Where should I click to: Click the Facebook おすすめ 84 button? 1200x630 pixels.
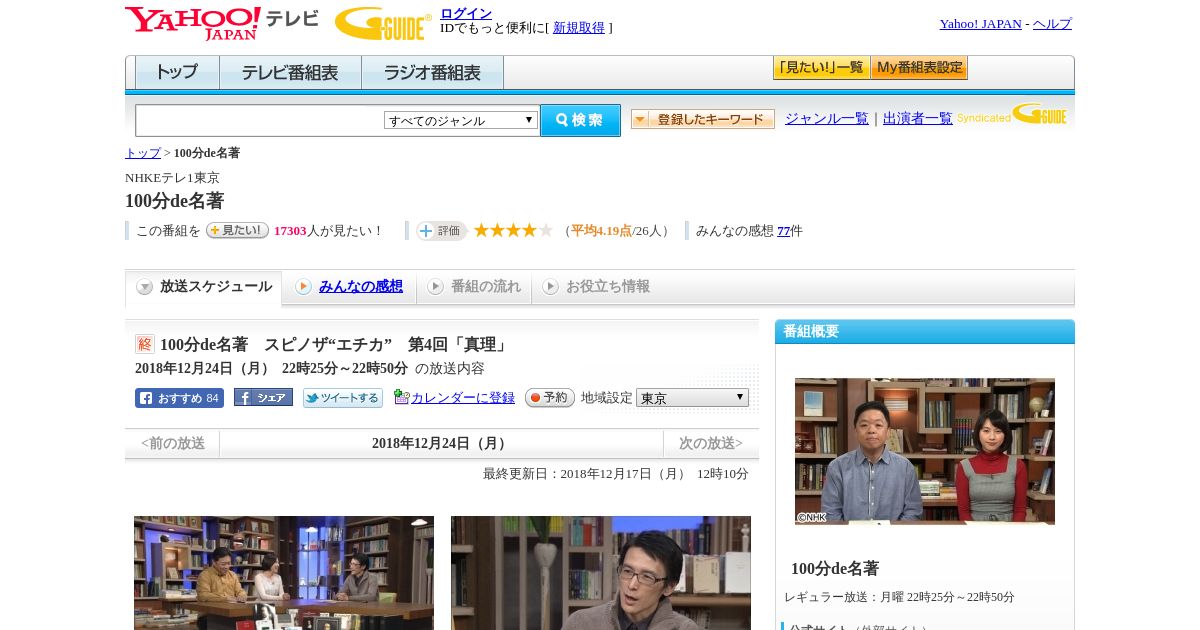coord(179,398)
